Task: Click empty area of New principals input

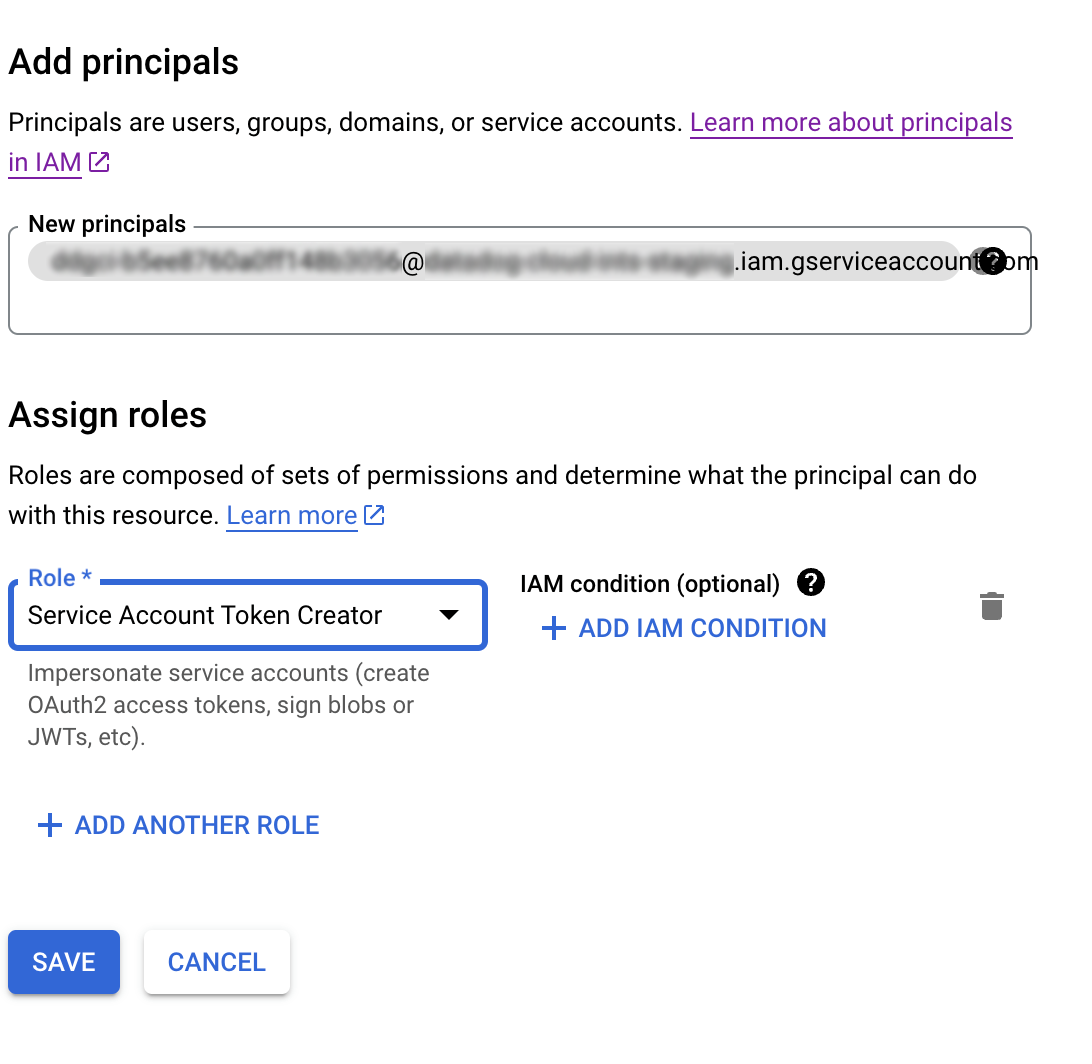Action: 520,307
